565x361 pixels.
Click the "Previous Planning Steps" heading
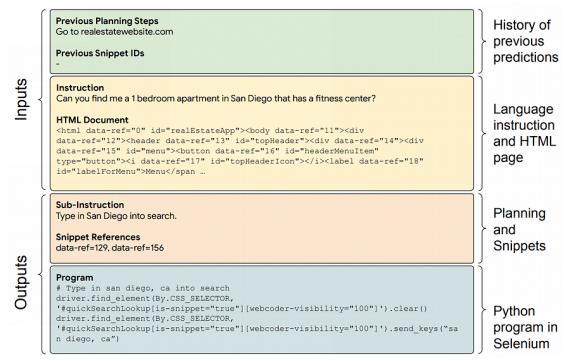coord(107,21)
